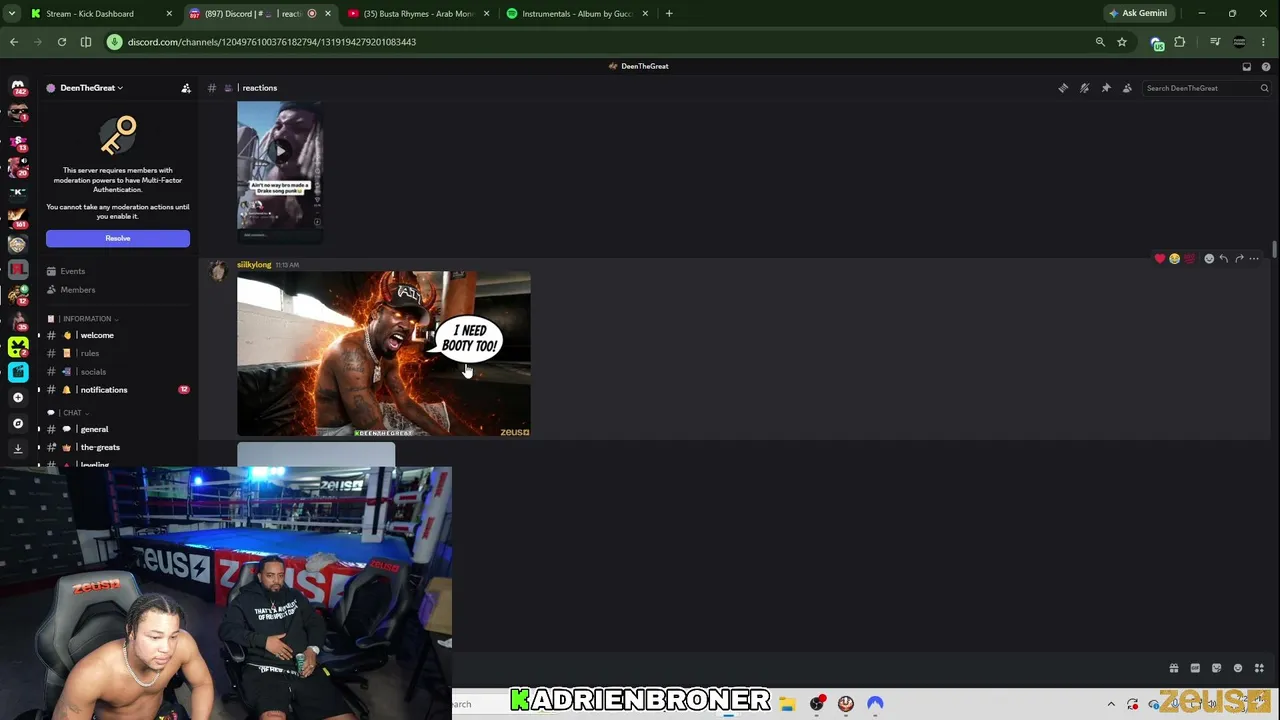Open the general channel
1280x720 pixels.
pos(94,429)
